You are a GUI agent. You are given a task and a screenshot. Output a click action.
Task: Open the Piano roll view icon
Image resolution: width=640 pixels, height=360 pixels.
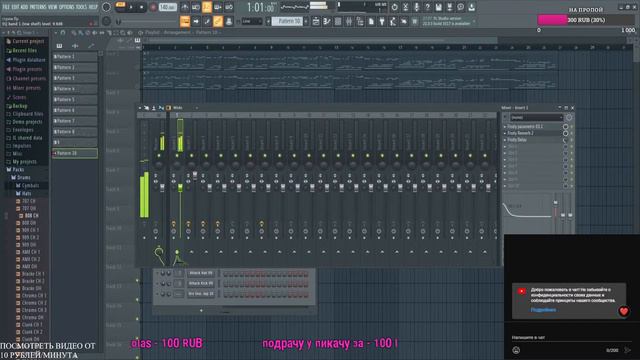(327, 21)
